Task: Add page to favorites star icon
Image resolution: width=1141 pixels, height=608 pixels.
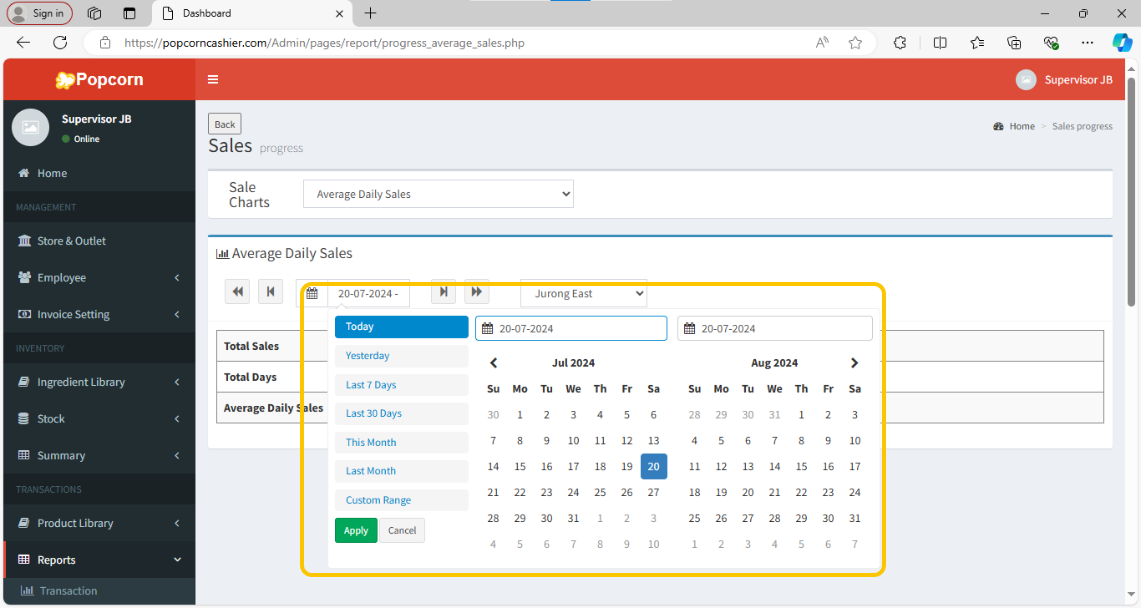Action: 855,43
